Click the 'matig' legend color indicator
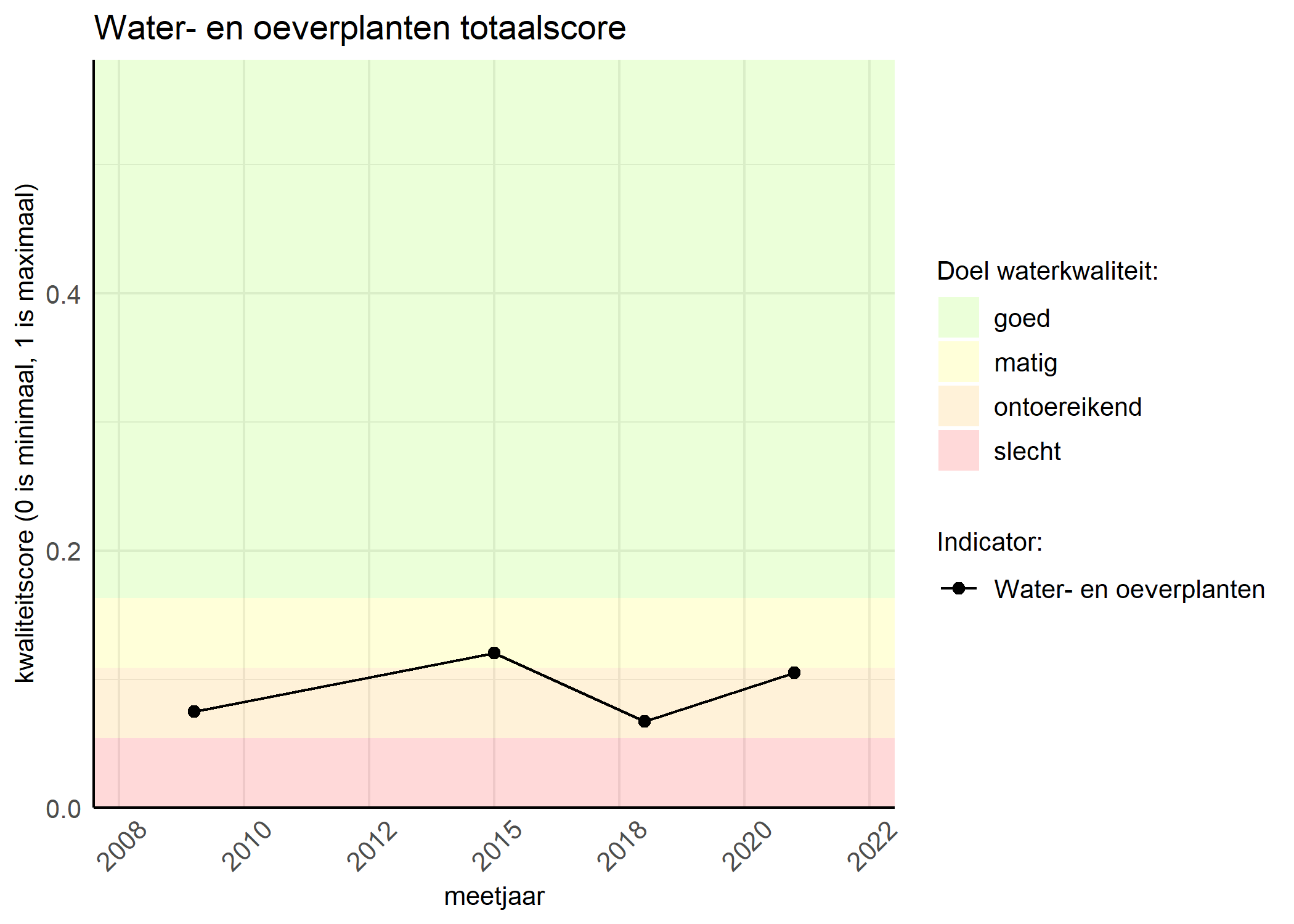Image resolution: width=1294 pixels, height=924 pixels. click(x=977, y=359)
